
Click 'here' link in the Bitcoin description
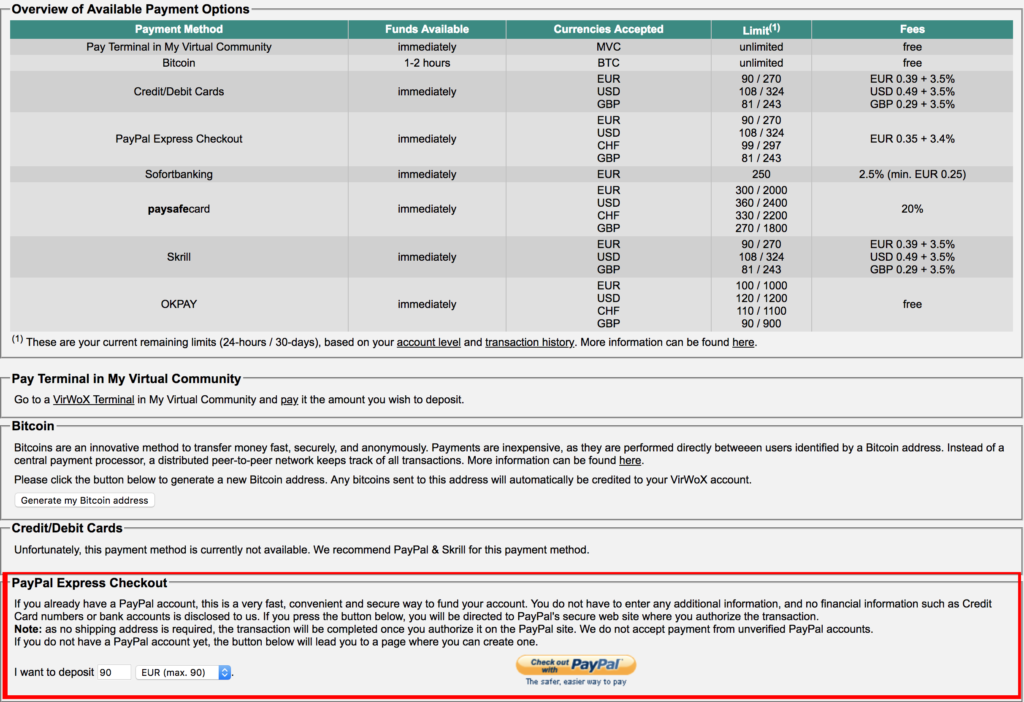(x=630, y=461)
